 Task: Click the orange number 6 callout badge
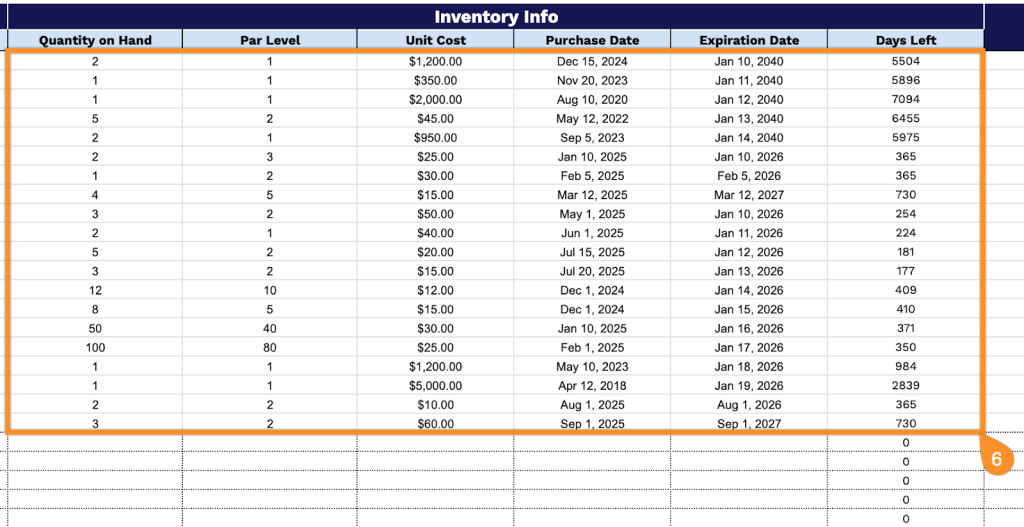[x=997, y=457]
